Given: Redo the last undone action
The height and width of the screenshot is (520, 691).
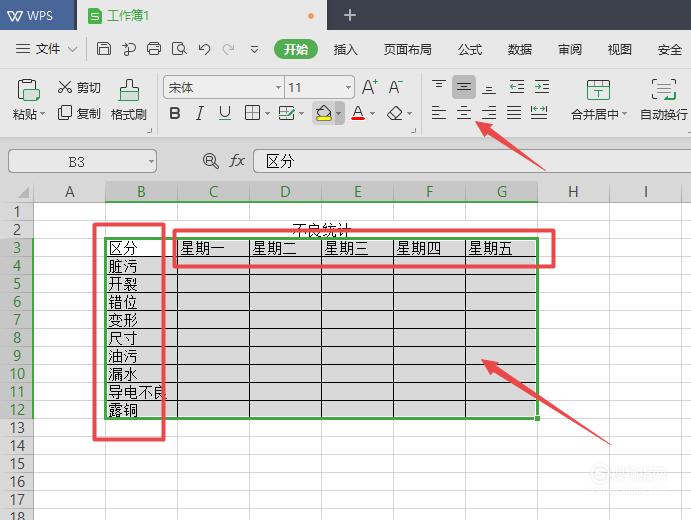Looking at the screenshot, I should 228,49.
